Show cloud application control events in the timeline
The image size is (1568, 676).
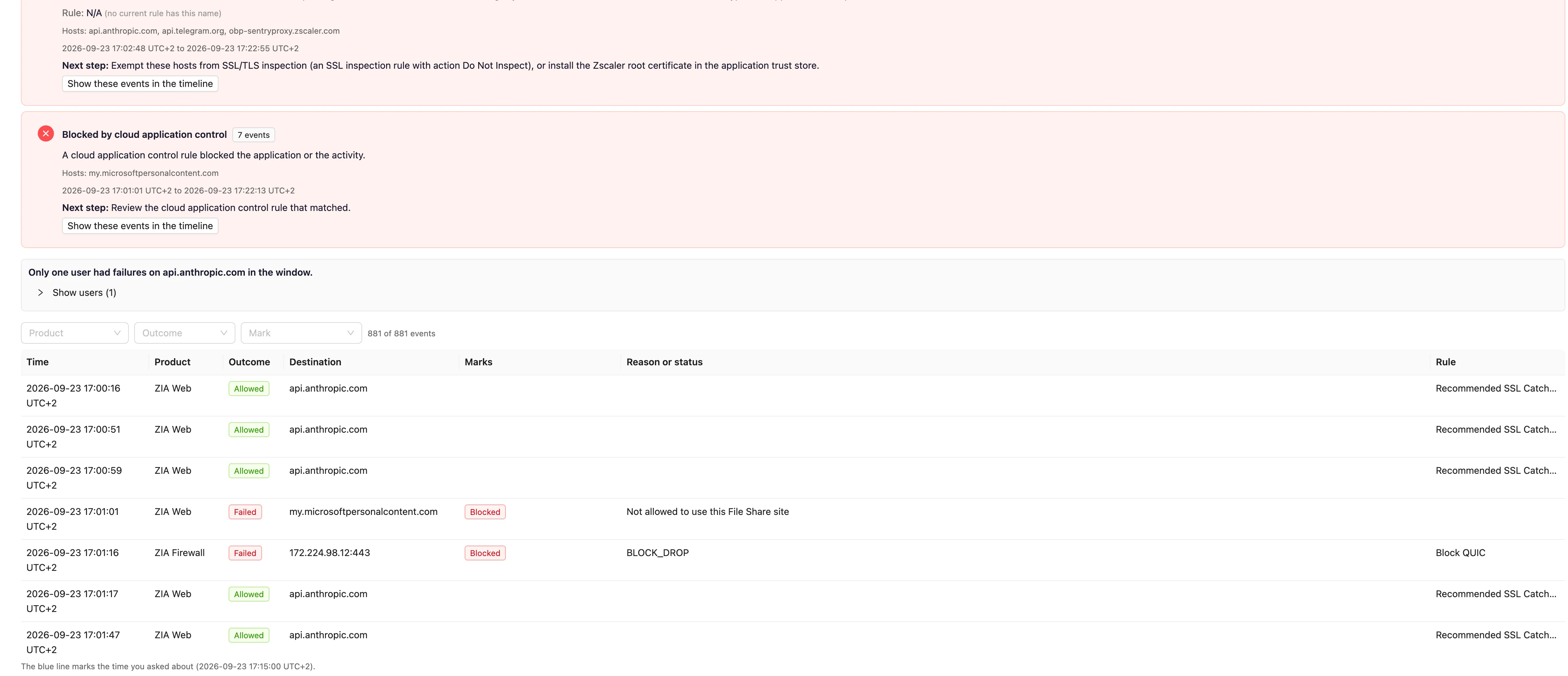coord(140,226)
